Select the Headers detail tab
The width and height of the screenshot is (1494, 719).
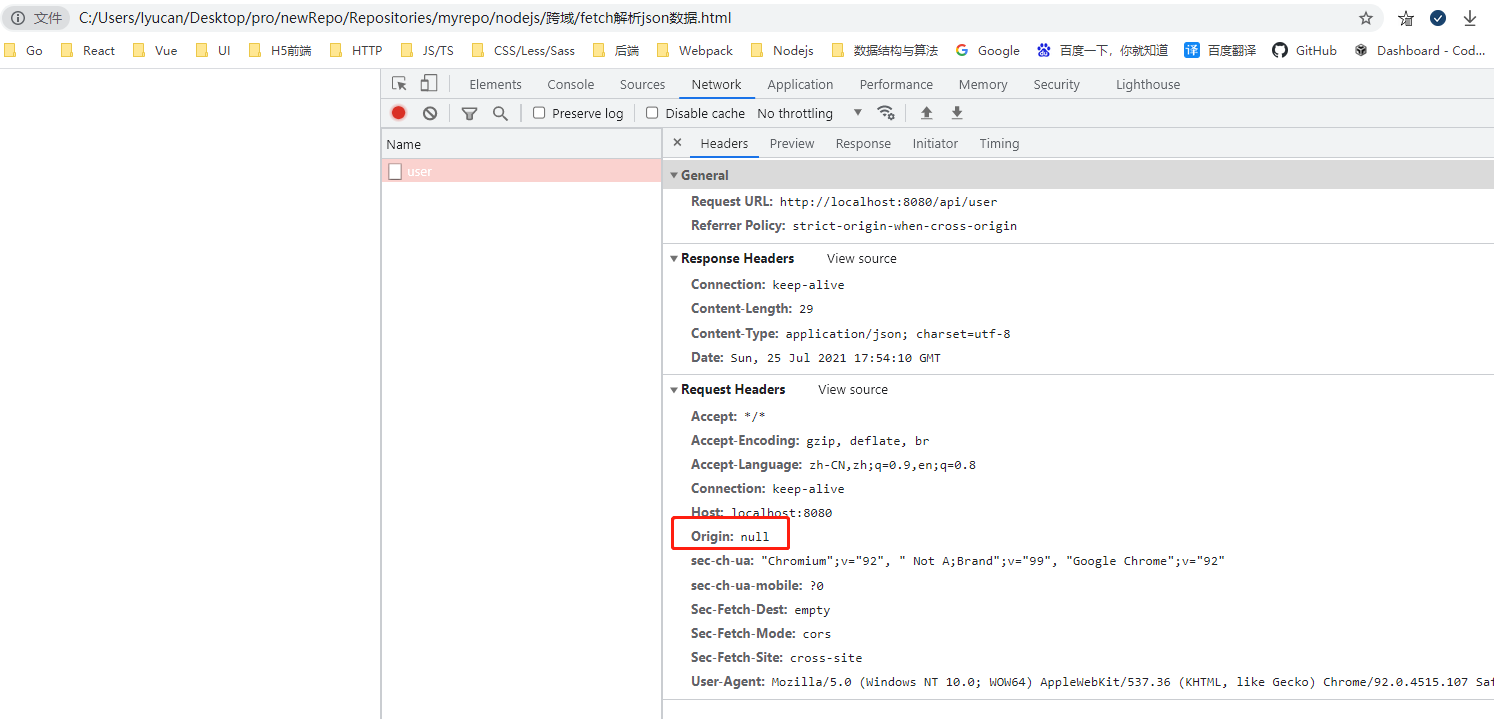point(724,143)
